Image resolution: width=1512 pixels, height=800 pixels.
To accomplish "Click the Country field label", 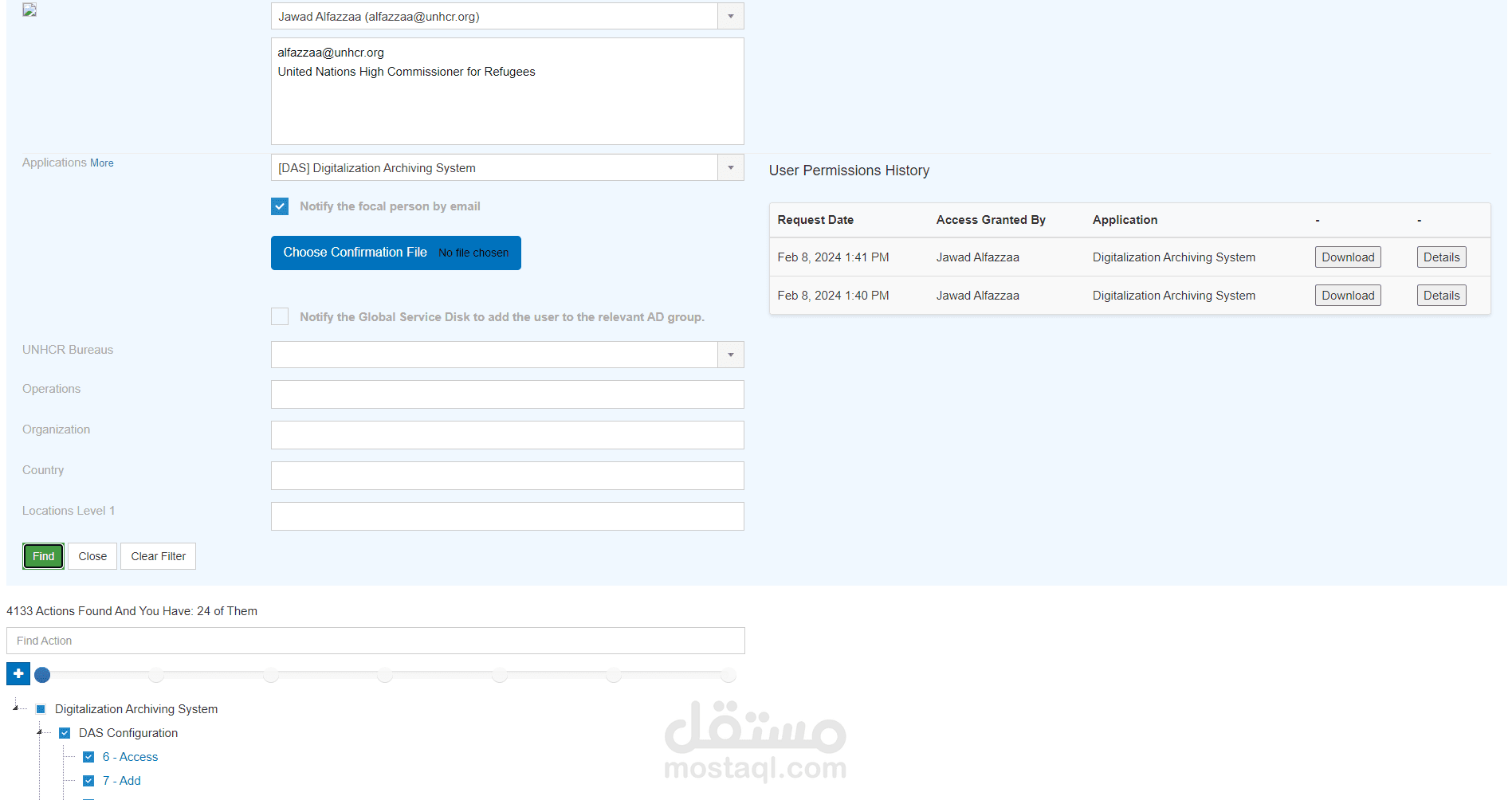I will tap(43, 470).
